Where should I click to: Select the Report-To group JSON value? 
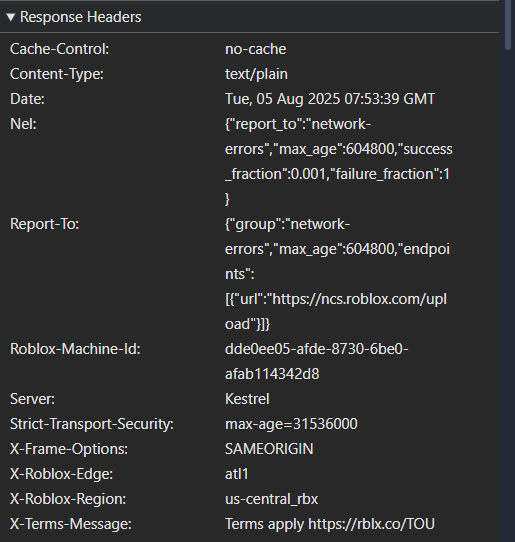[337, 274]
